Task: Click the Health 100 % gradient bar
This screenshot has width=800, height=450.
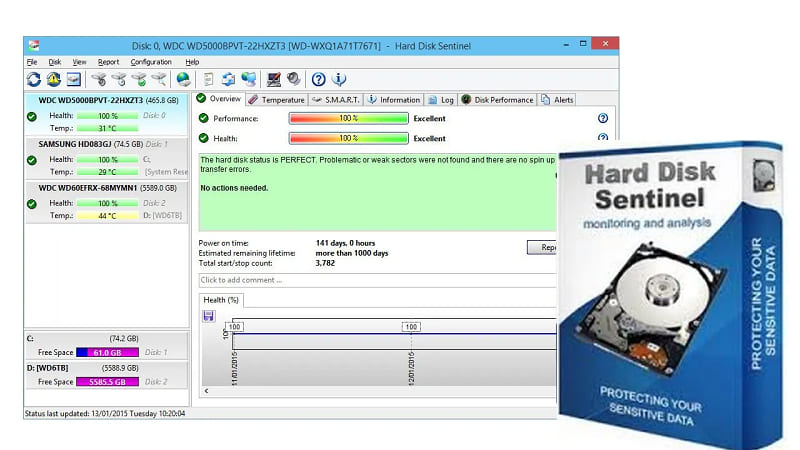Action: (x=348, y=138)
